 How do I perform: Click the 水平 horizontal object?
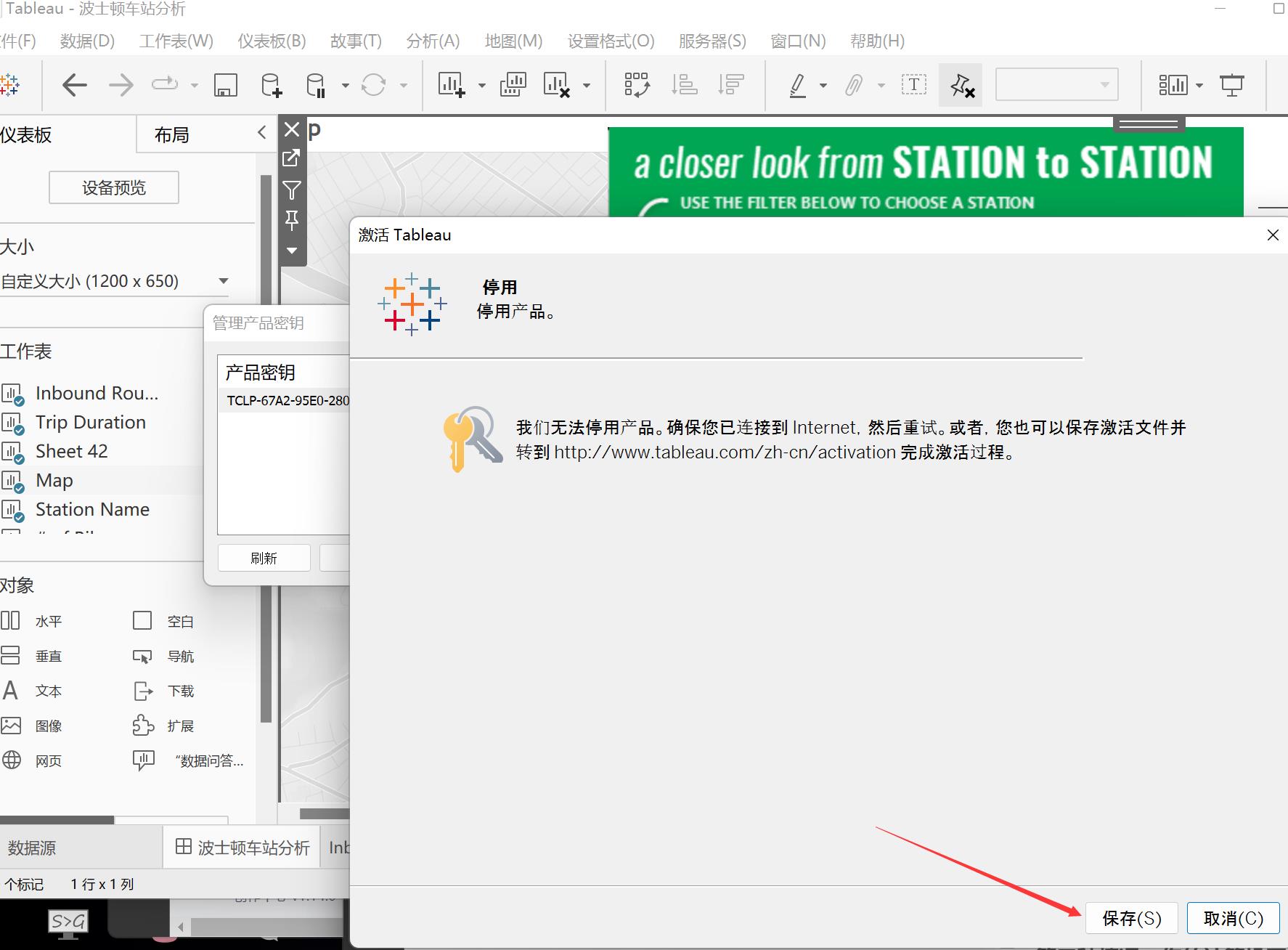(32, 621)
